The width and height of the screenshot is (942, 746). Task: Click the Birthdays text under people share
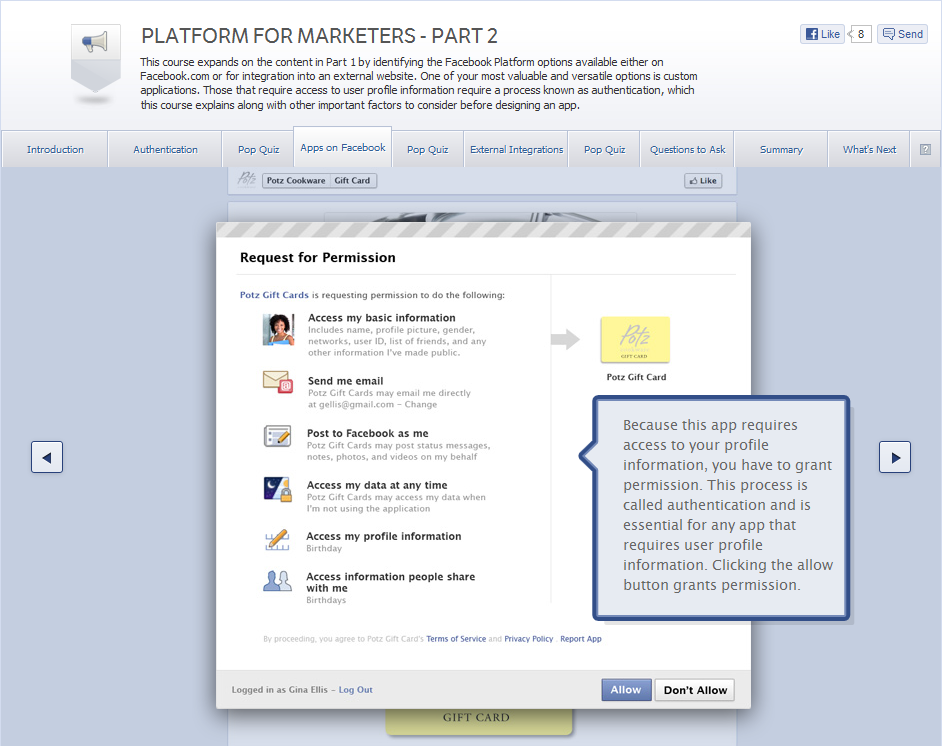(326, 600)
